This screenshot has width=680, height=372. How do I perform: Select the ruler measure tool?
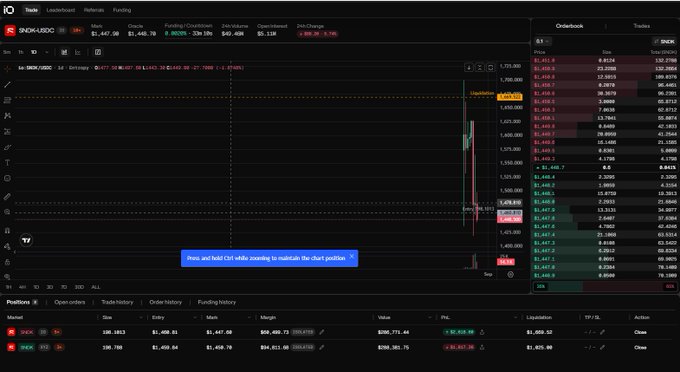click(7, 196)
